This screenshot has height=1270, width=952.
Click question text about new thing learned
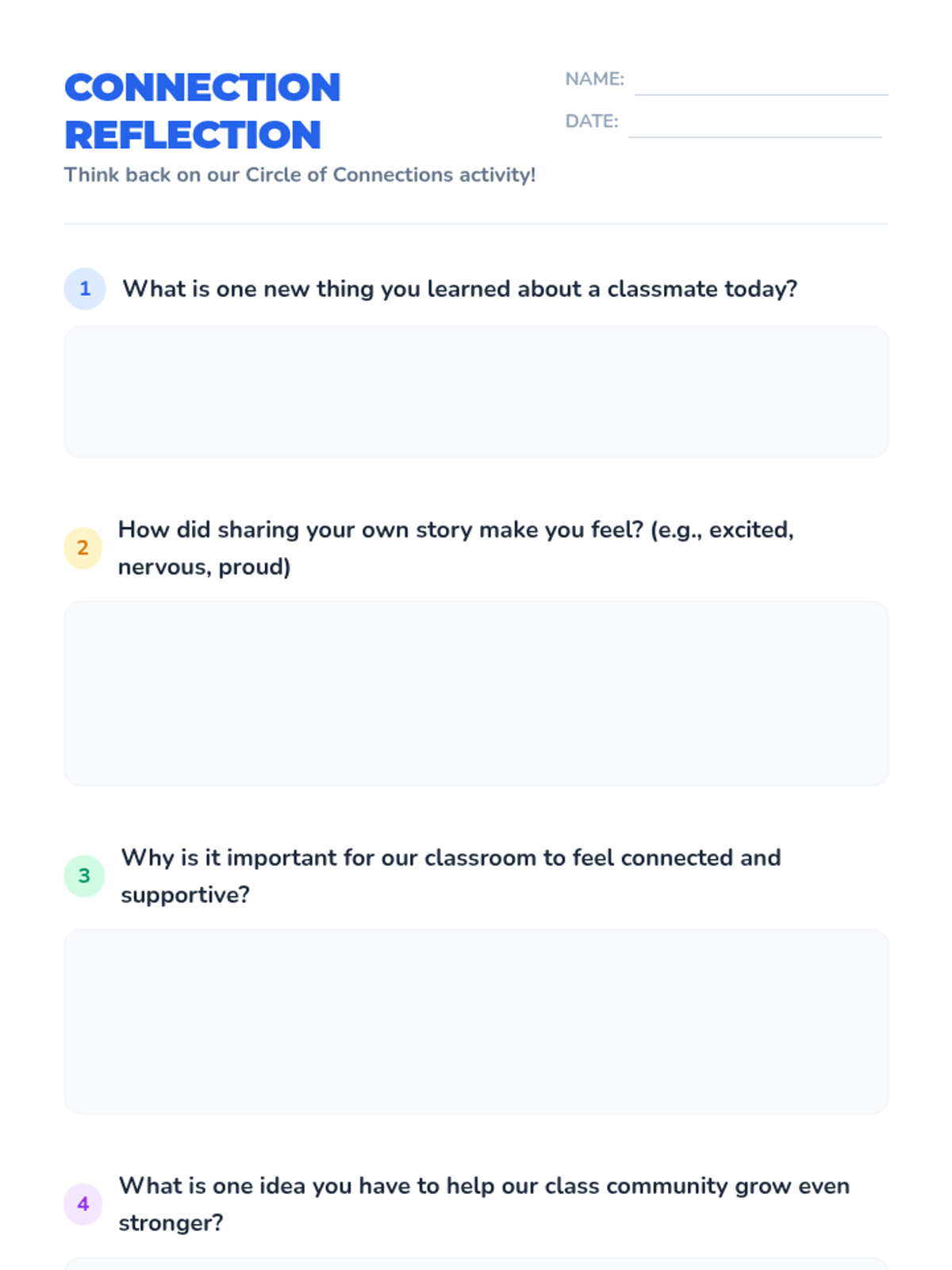tap(460, 289)
